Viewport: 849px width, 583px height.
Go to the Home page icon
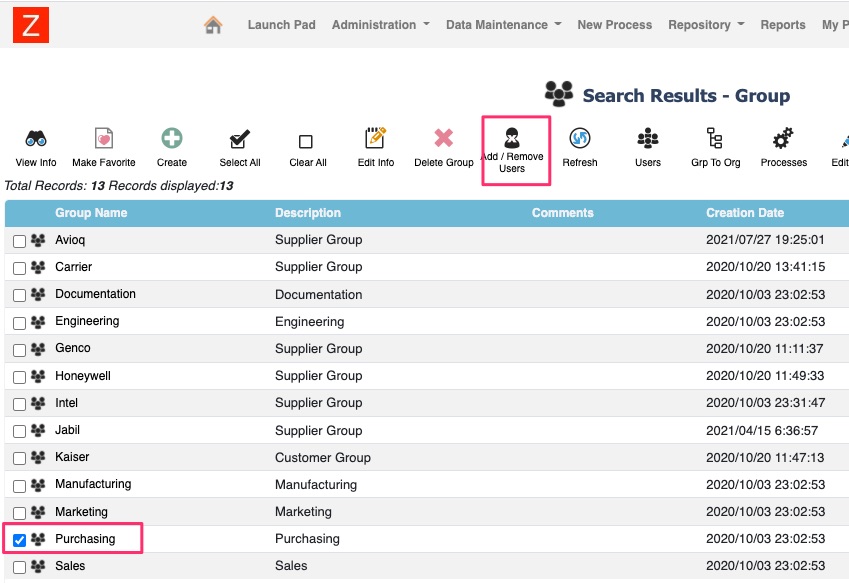213,25
